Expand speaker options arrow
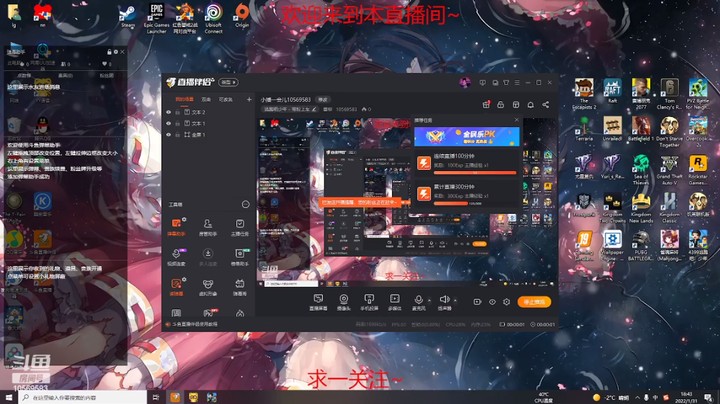The height and width of the screenshot is (404, 720). [455, 300]
